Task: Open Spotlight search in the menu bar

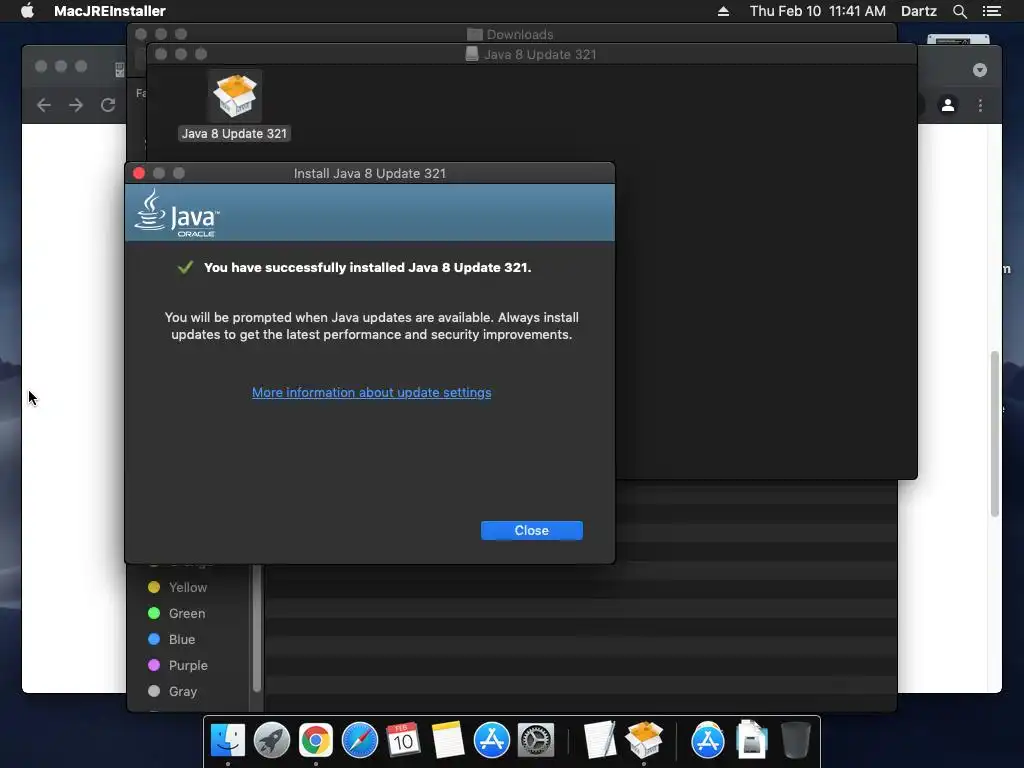Action: pyautogui.click(x=959, y=11)
